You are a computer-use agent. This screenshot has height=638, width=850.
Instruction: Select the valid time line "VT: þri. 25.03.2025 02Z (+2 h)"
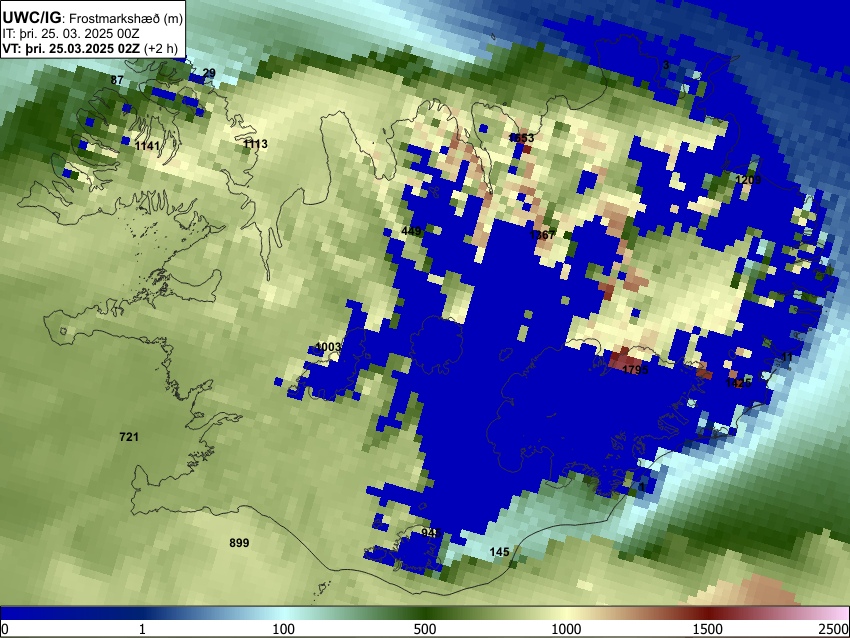tap(90, 48)
